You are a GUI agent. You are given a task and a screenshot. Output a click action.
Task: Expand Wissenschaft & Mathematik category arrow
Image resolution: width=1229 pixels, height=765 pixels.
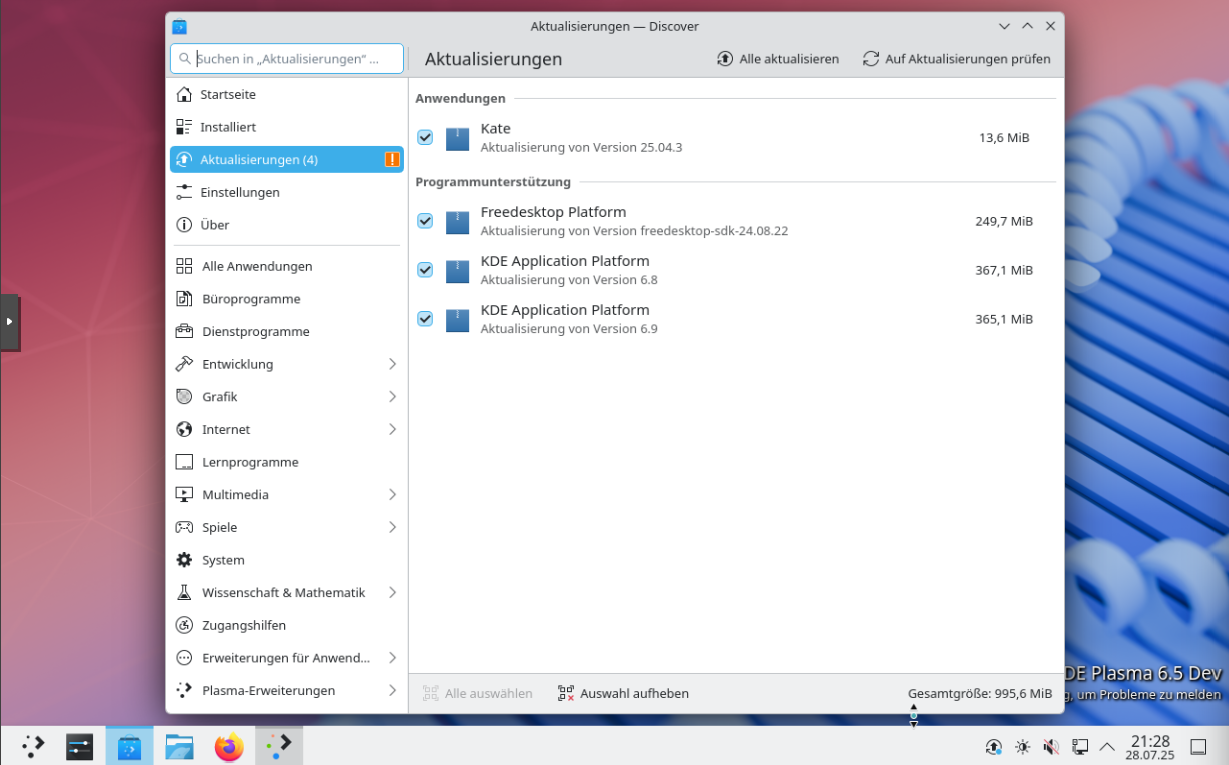tap(392, 592)
